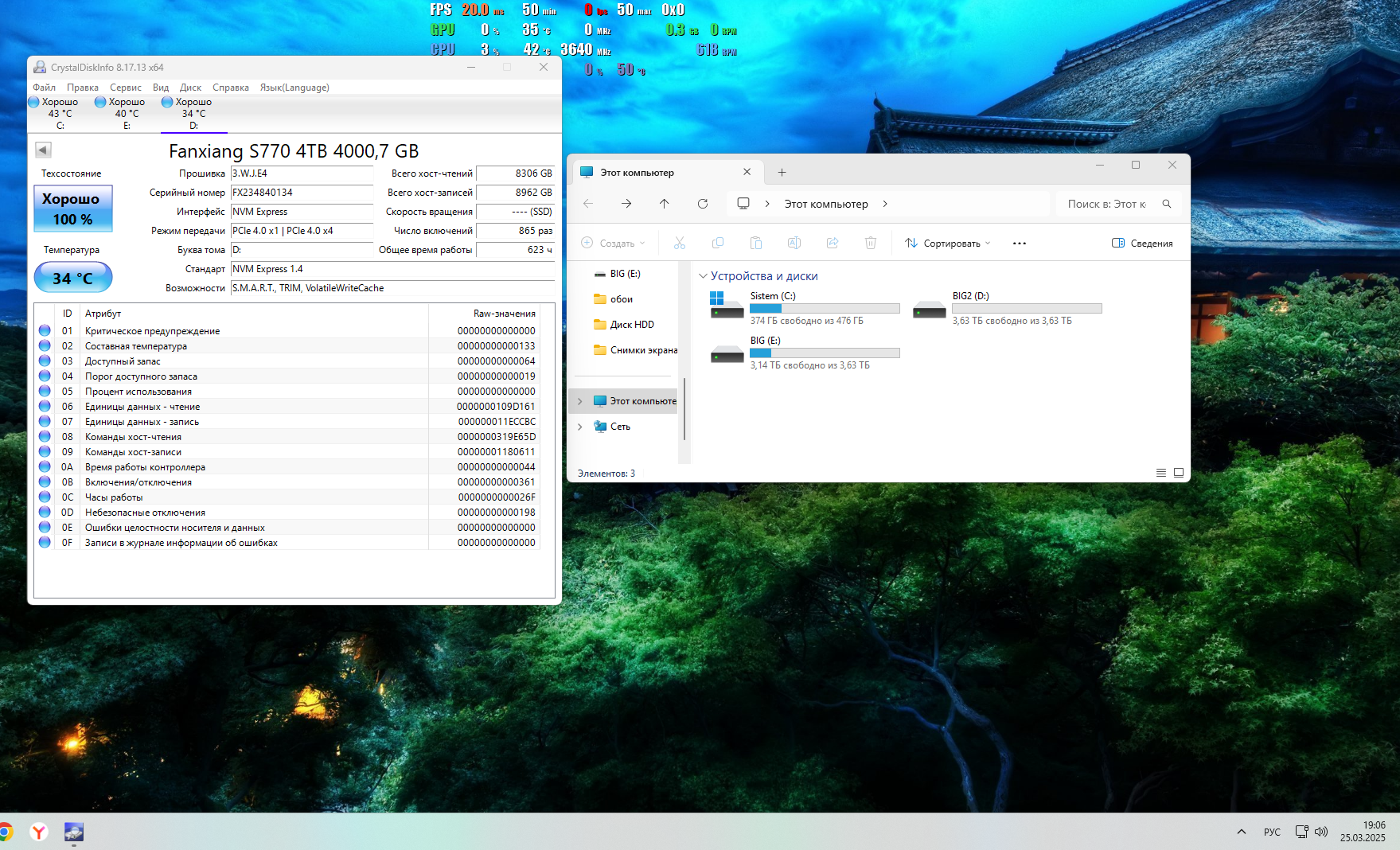Viewport: 1400px width, 850px height.
Task: Open the Язык(Language) menu
Action: pos(294,88)
